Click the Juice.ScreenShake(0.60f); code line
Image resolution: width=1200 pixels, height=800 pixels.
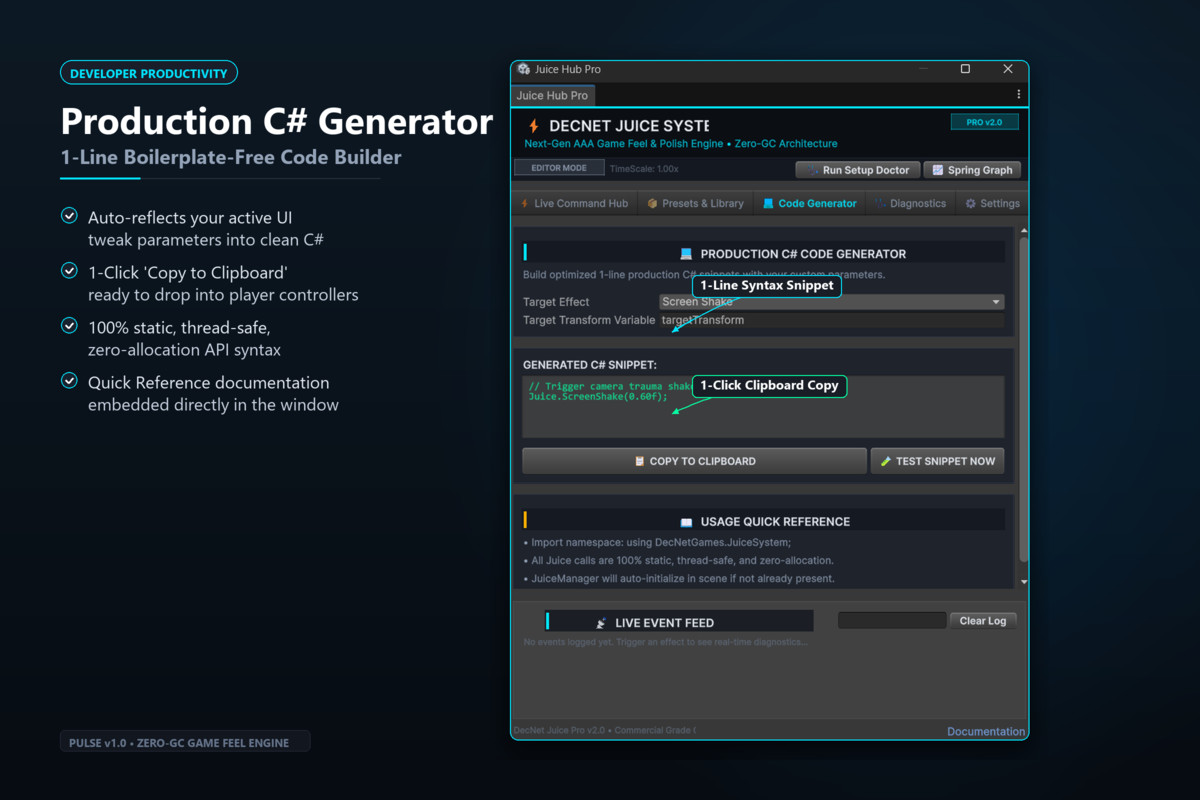[x=598, y=397]
